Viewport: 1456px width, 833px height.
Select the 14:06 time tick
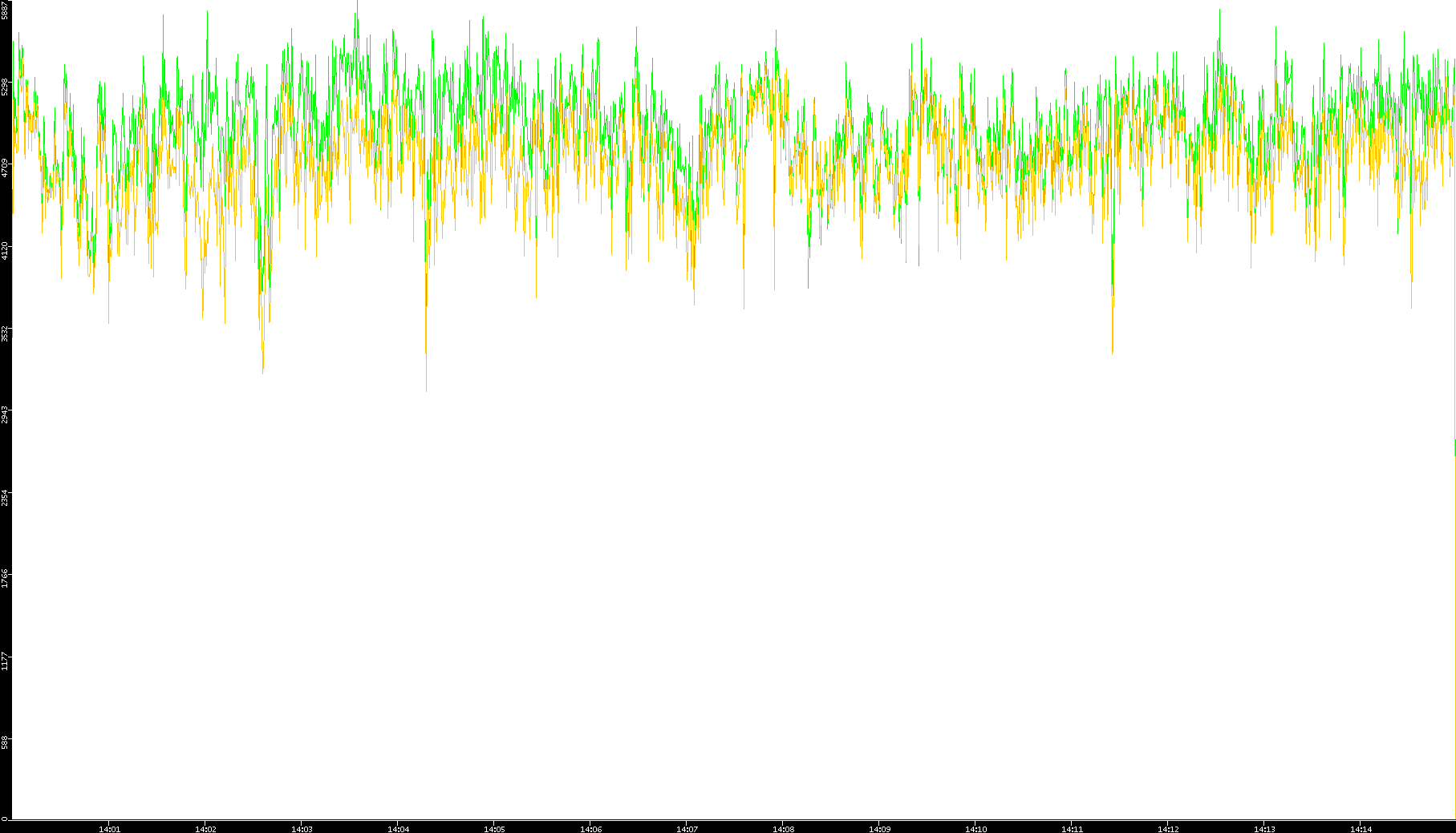(590, 828)
